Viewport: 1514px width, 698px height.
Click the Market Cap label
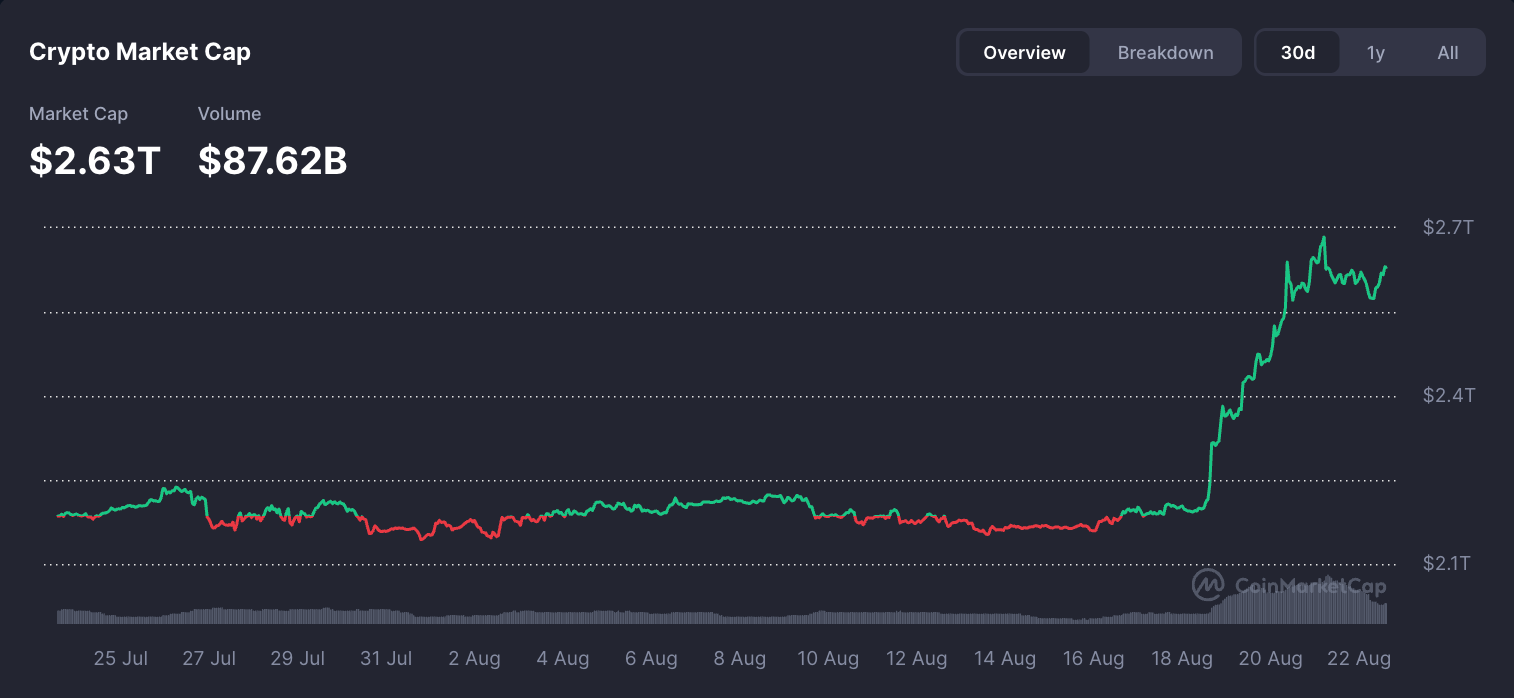point(78,114)
